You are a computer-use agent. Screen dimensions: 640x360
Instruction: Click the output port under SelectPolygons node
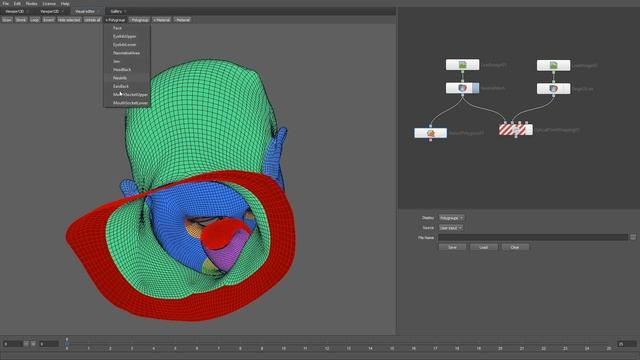(431, 140)
